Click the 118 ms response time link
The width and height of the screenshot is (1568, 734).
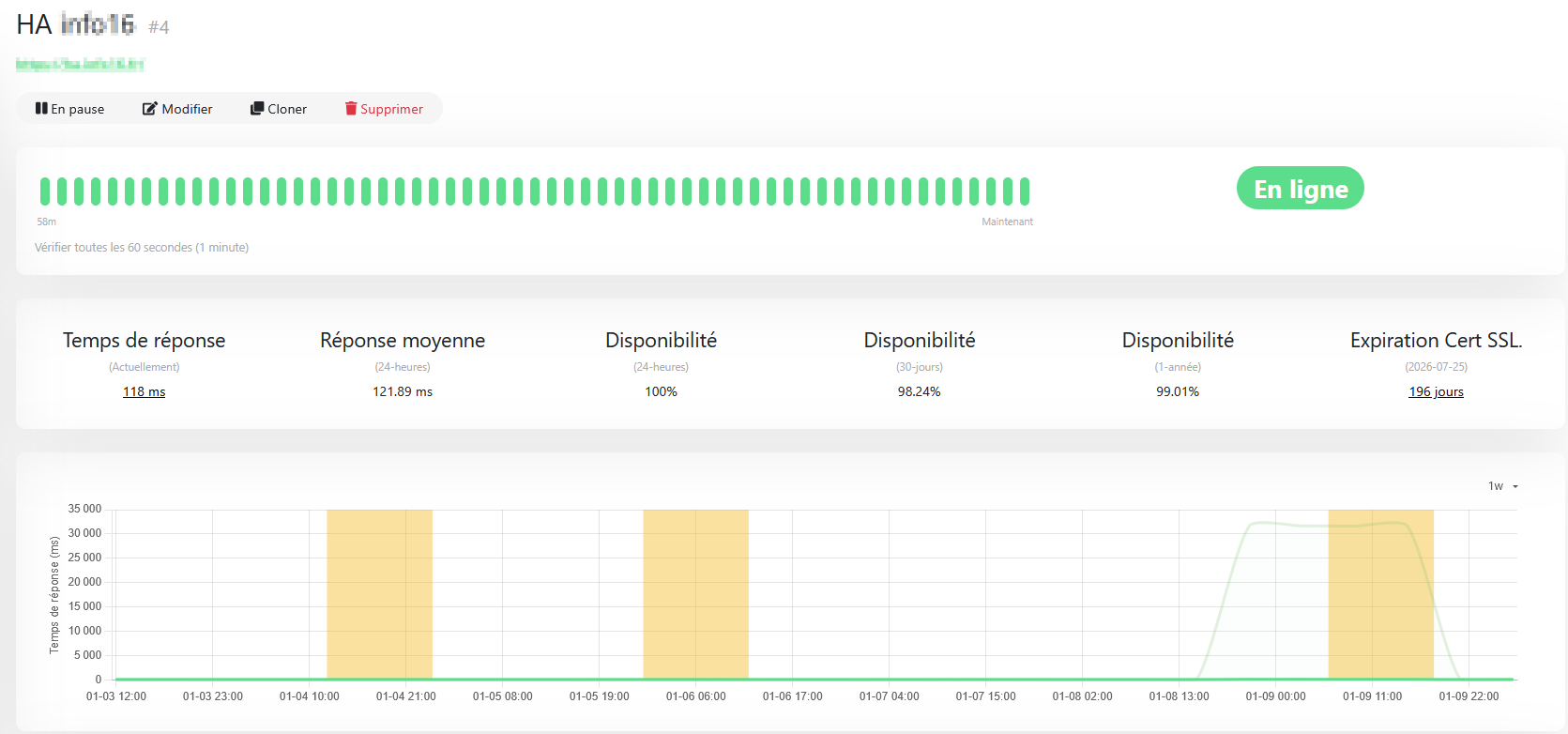click(144, 391)
